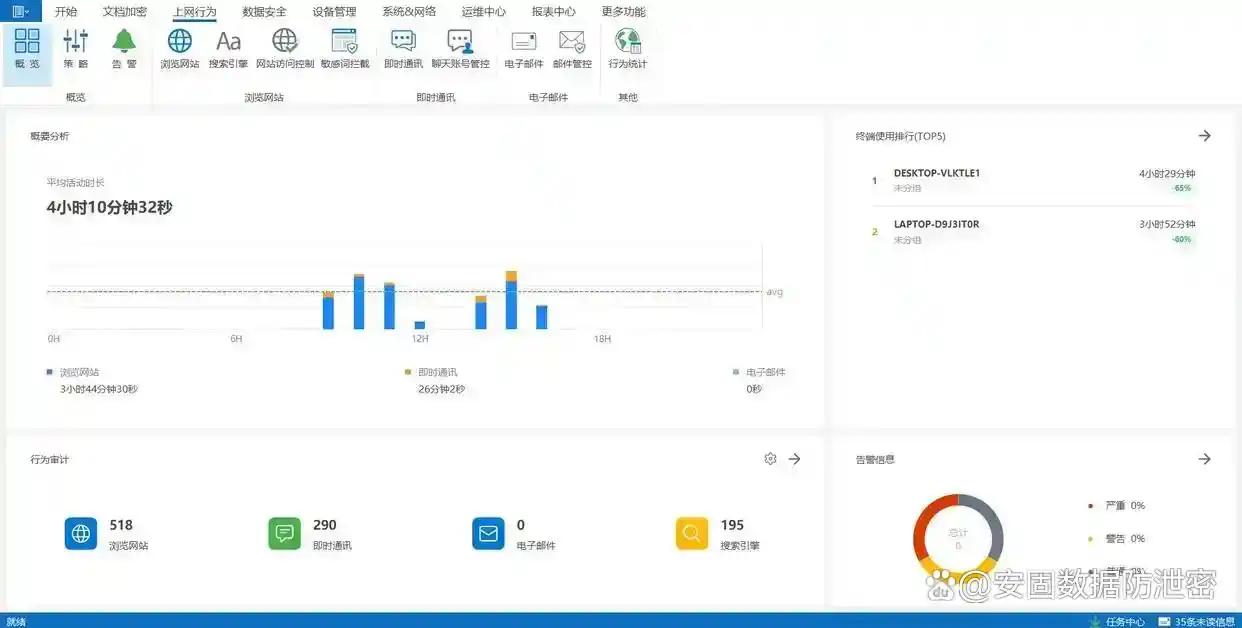Click the arrow in 告警信息 panel header
The height and width of the screenshot is (628, 1242).
coord(1205,459)
